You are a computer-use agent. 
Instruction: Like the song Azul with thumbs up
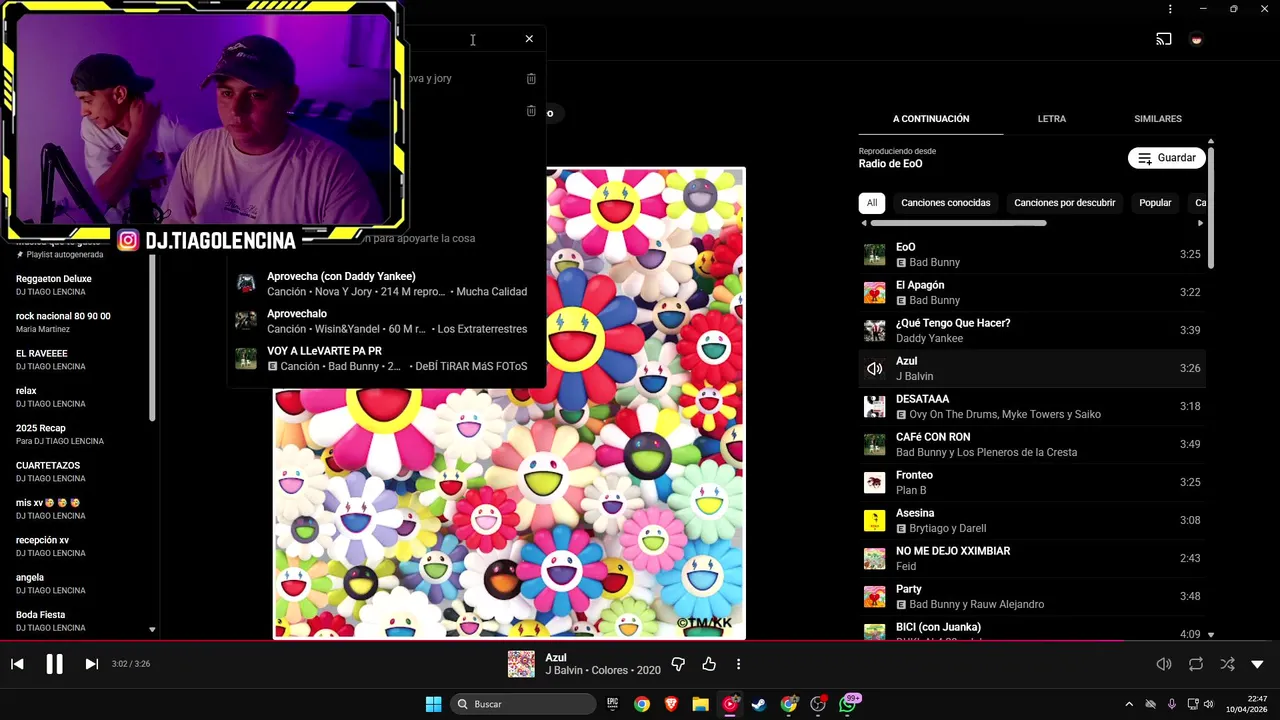pyautogui.click(x=709, y=664)
